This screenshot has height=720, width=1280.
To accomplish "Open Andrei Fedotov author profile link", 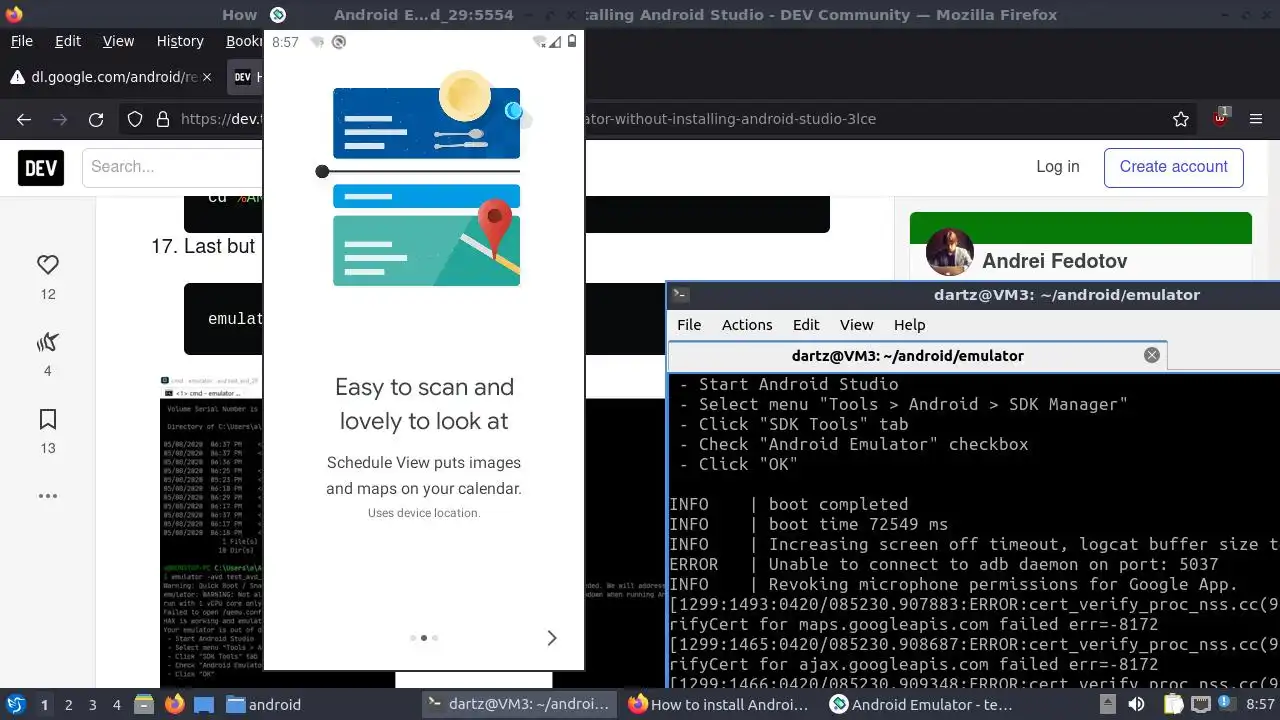I will [1054, 261].
